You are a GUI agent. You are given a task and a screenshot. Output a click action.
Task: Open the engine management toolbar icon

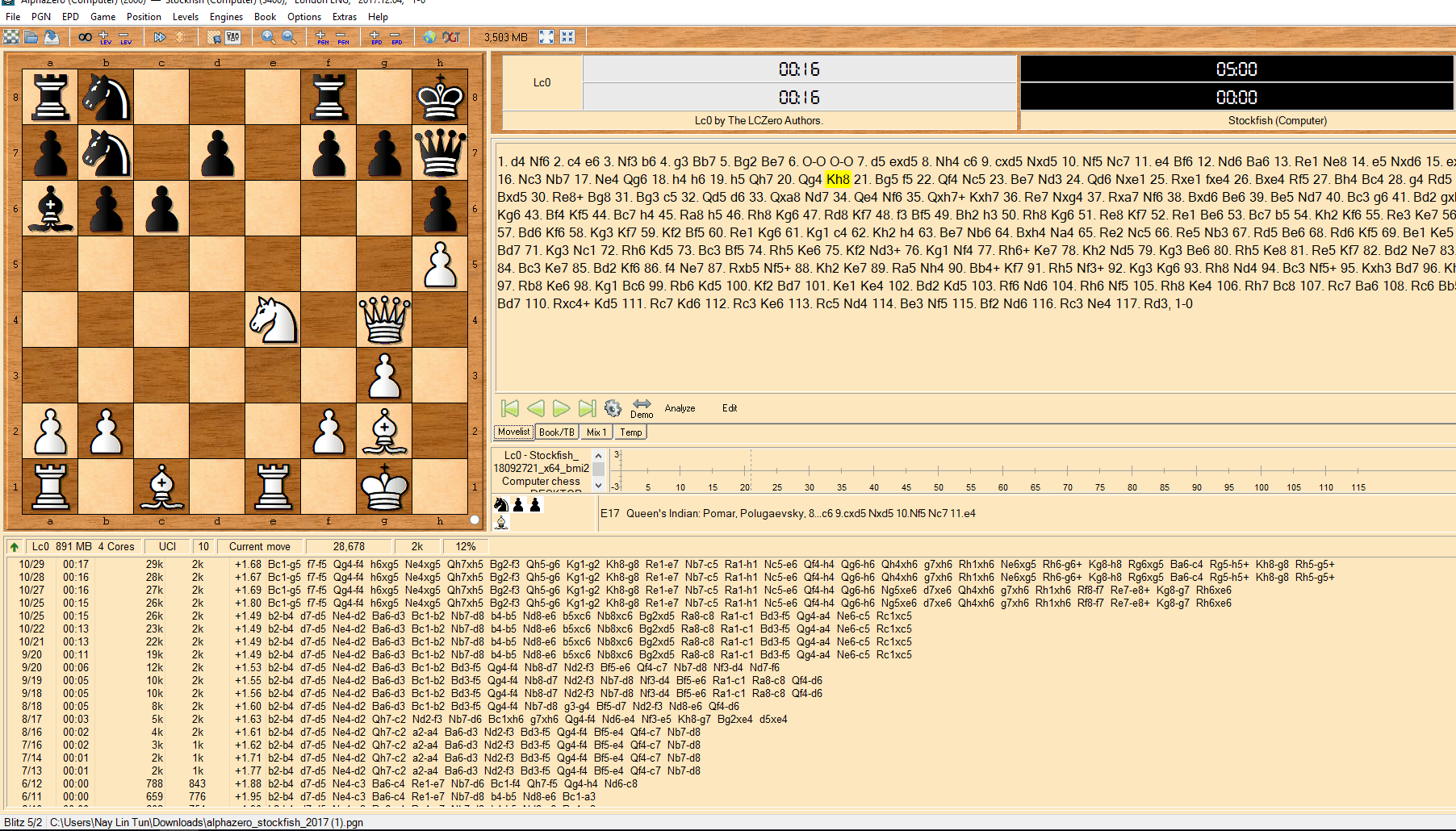(233, 37)
